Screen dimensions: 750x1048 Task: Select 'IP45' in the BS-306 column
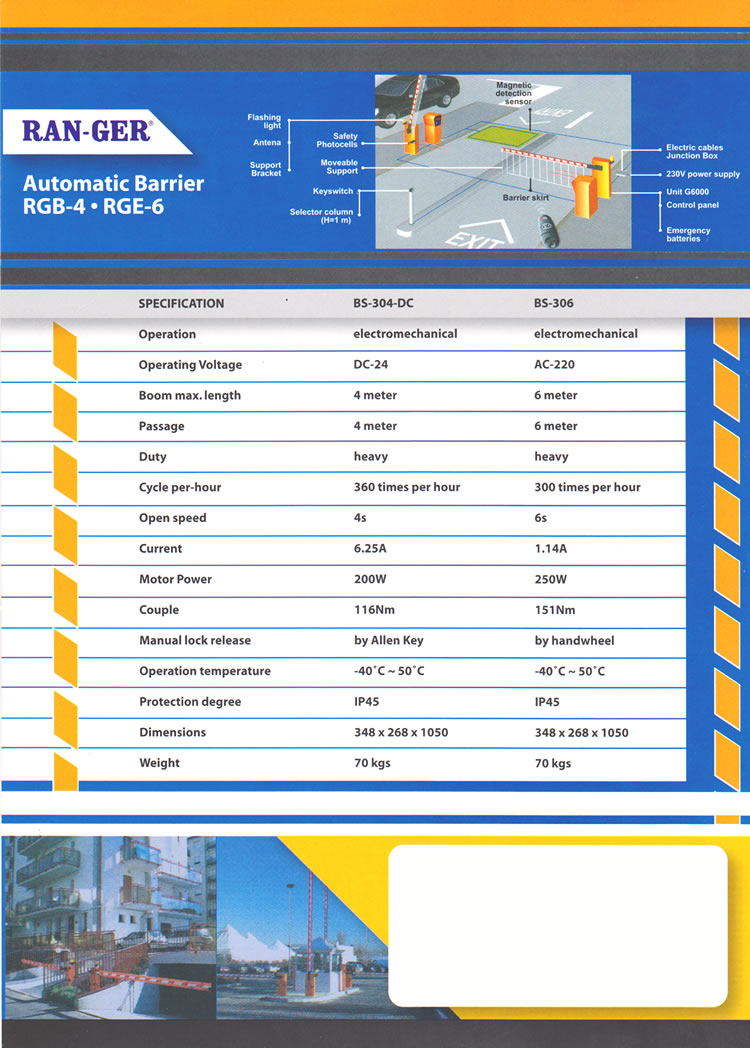(547, 702)
